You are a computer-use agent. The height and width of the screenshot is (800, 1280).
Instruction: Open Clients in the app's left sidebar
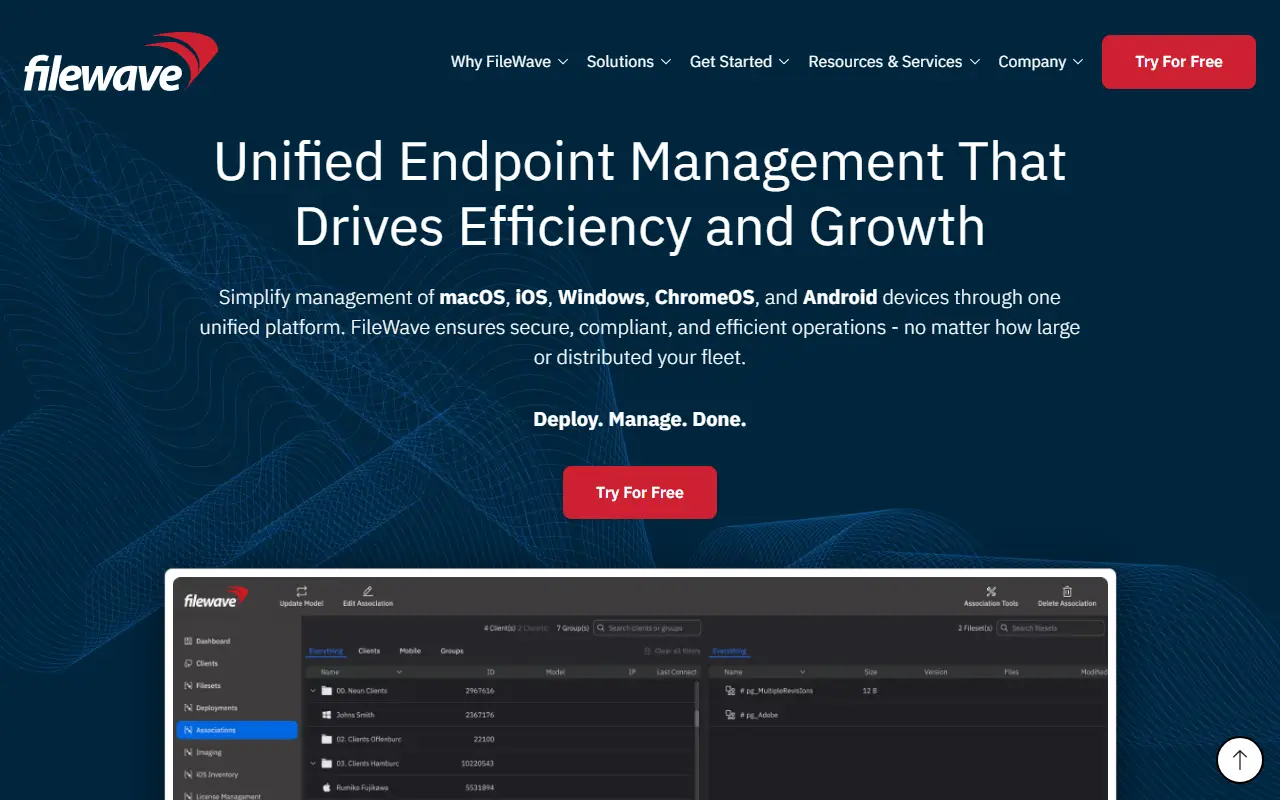pyautogui.click(x=201, y=663)
